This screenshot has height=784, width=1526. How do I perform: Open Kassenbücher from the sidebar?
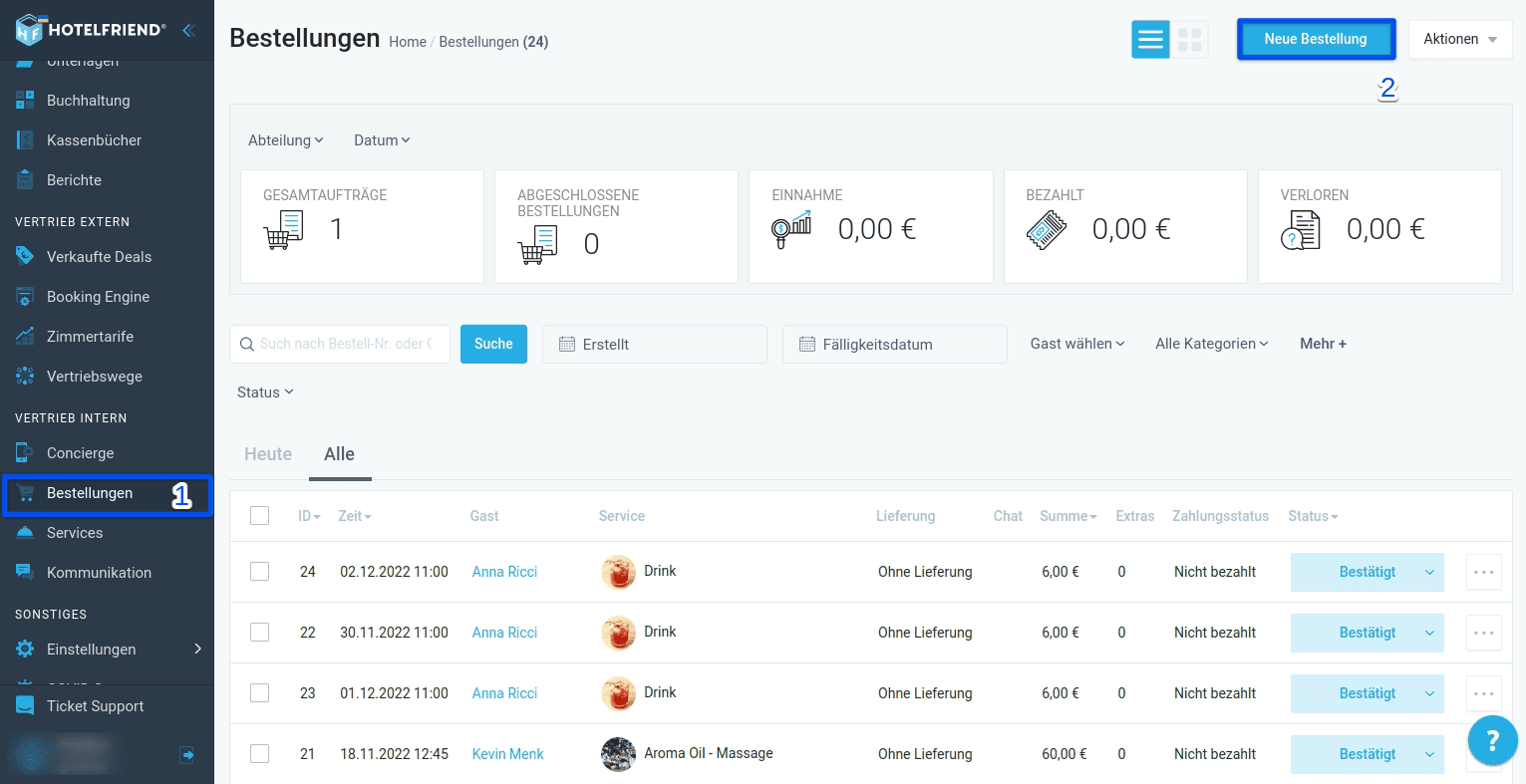point(94,140)
